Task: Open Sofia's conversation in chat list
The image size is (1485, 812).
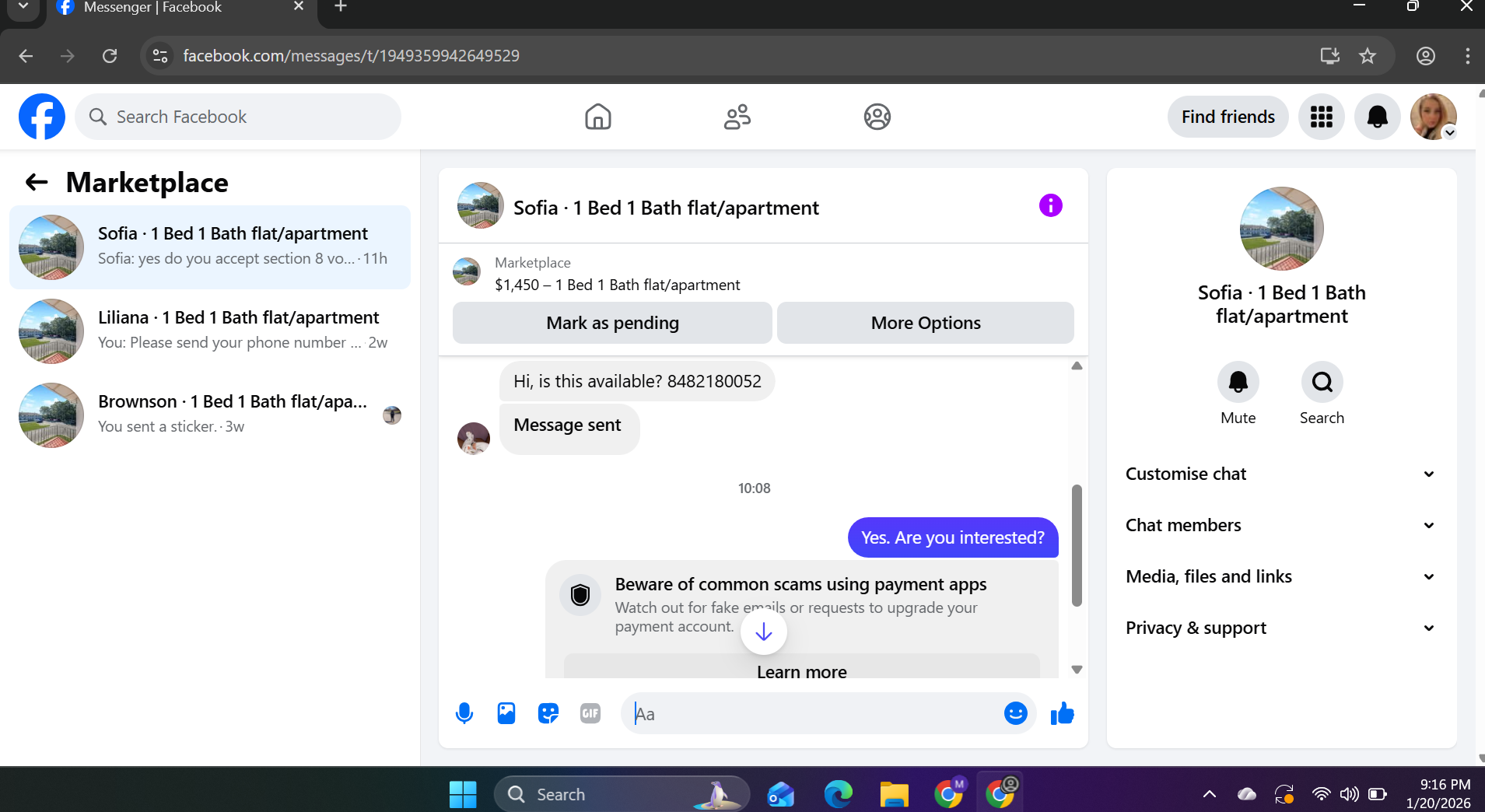Action: 210,247
